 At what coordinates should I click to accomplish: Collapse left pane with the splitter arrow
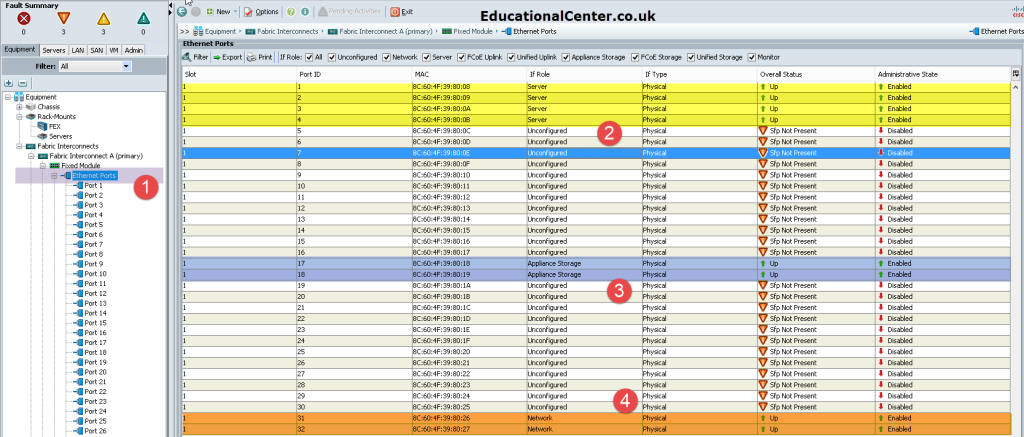[171, 5]
